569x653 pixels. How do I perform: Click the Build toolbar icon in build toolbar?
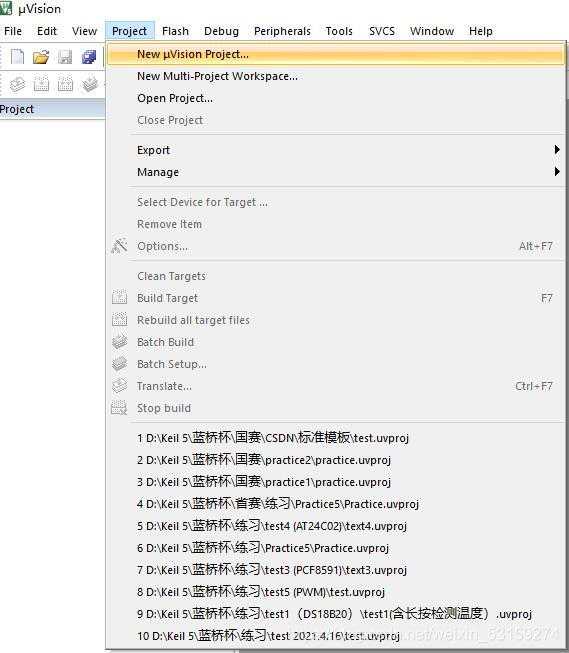(x=41, y=85)
